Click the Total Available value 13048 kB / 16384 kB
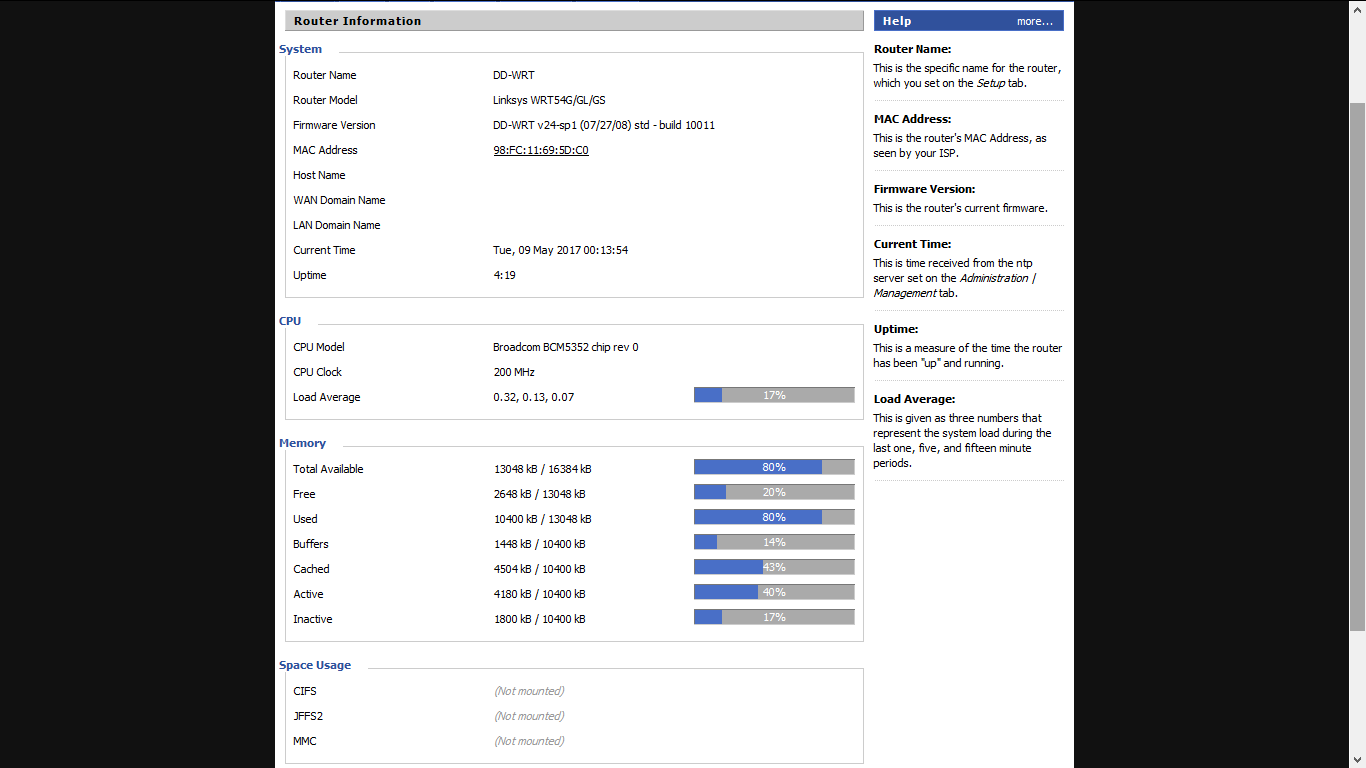This screenshot has height=768, width=1366. 543,469
